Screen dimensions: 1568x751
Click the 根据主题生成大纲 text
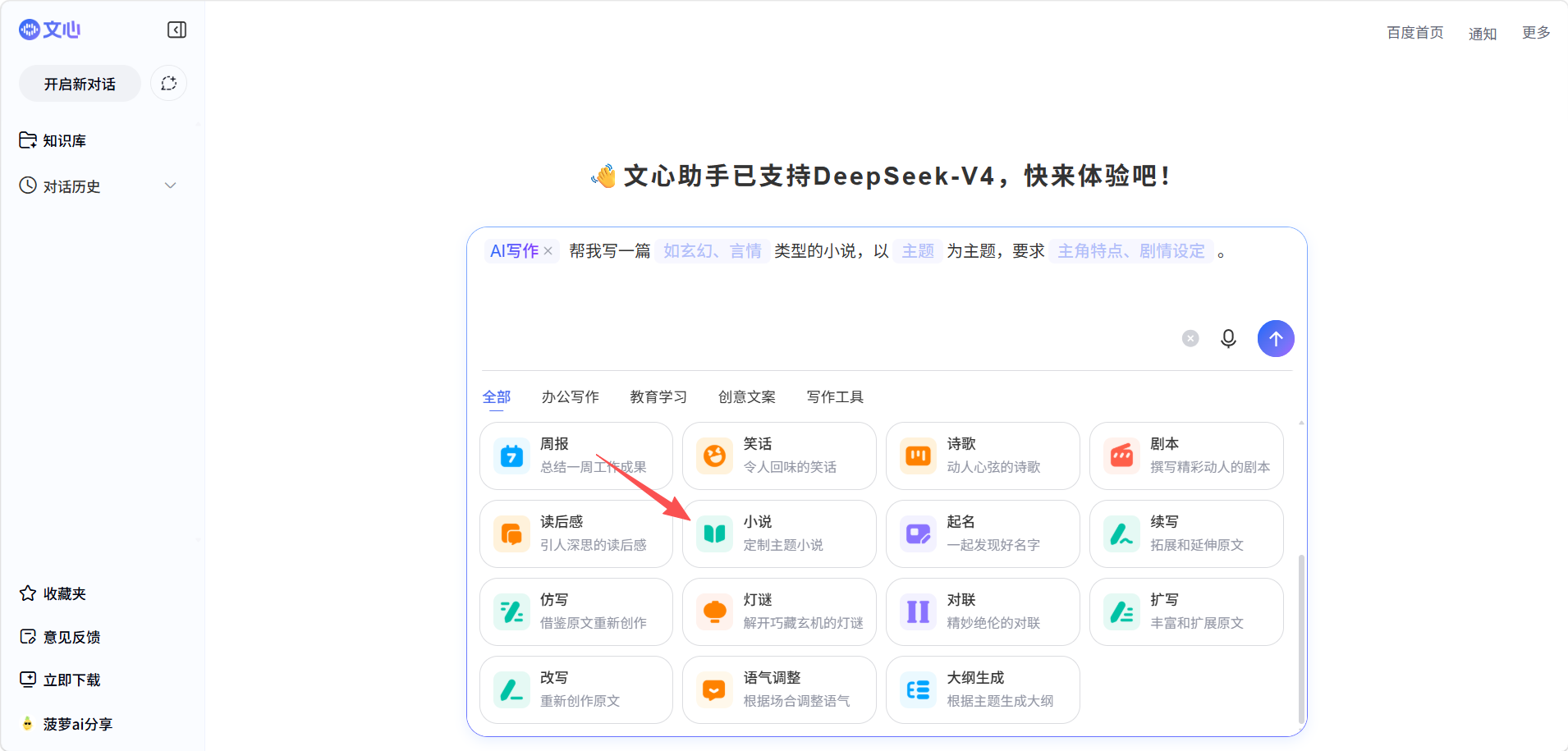1001,701
